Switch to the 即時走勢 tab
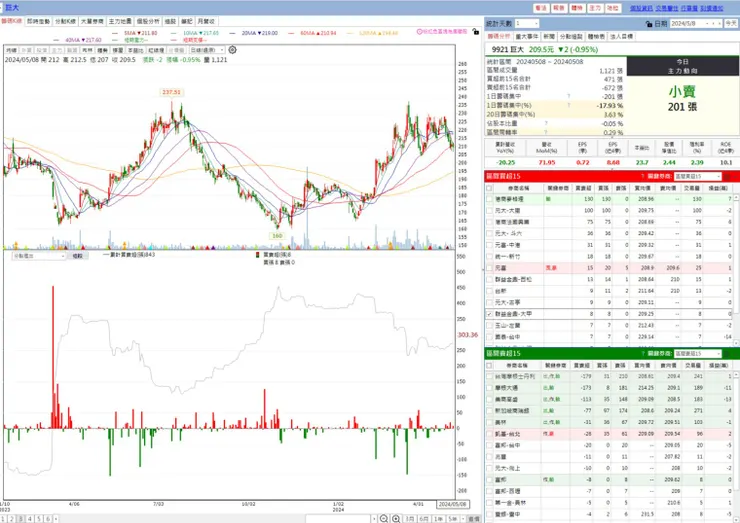Image resolution: width=740 pixels, height=523 pixels. (38, 21)
